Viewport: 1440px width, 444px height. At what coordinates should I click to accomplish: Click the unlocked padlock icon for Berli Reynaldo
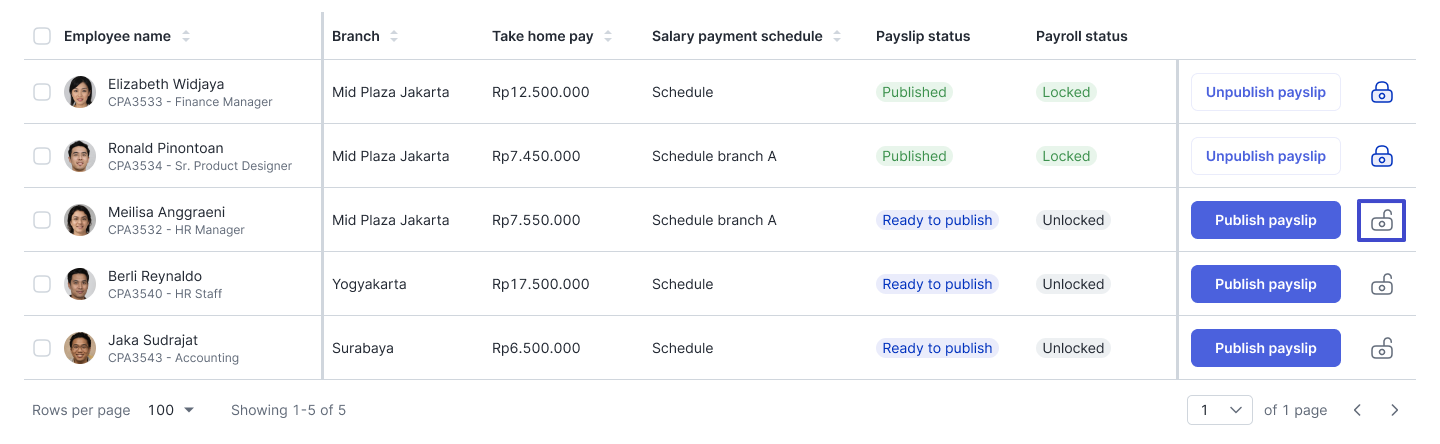tap(1381, 284)
